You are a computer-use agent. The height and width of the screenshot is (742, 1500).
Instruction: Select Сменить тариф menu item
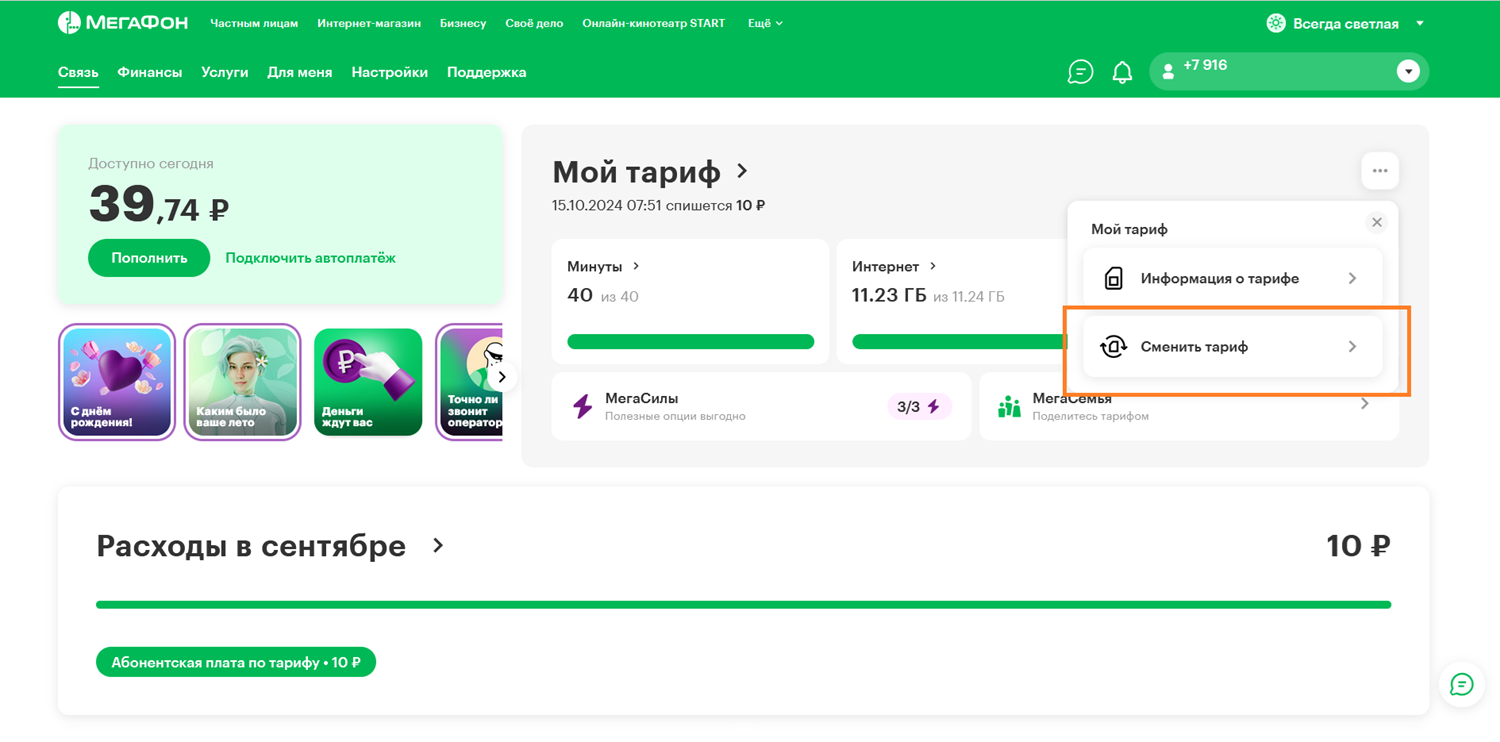(1232, 347)
